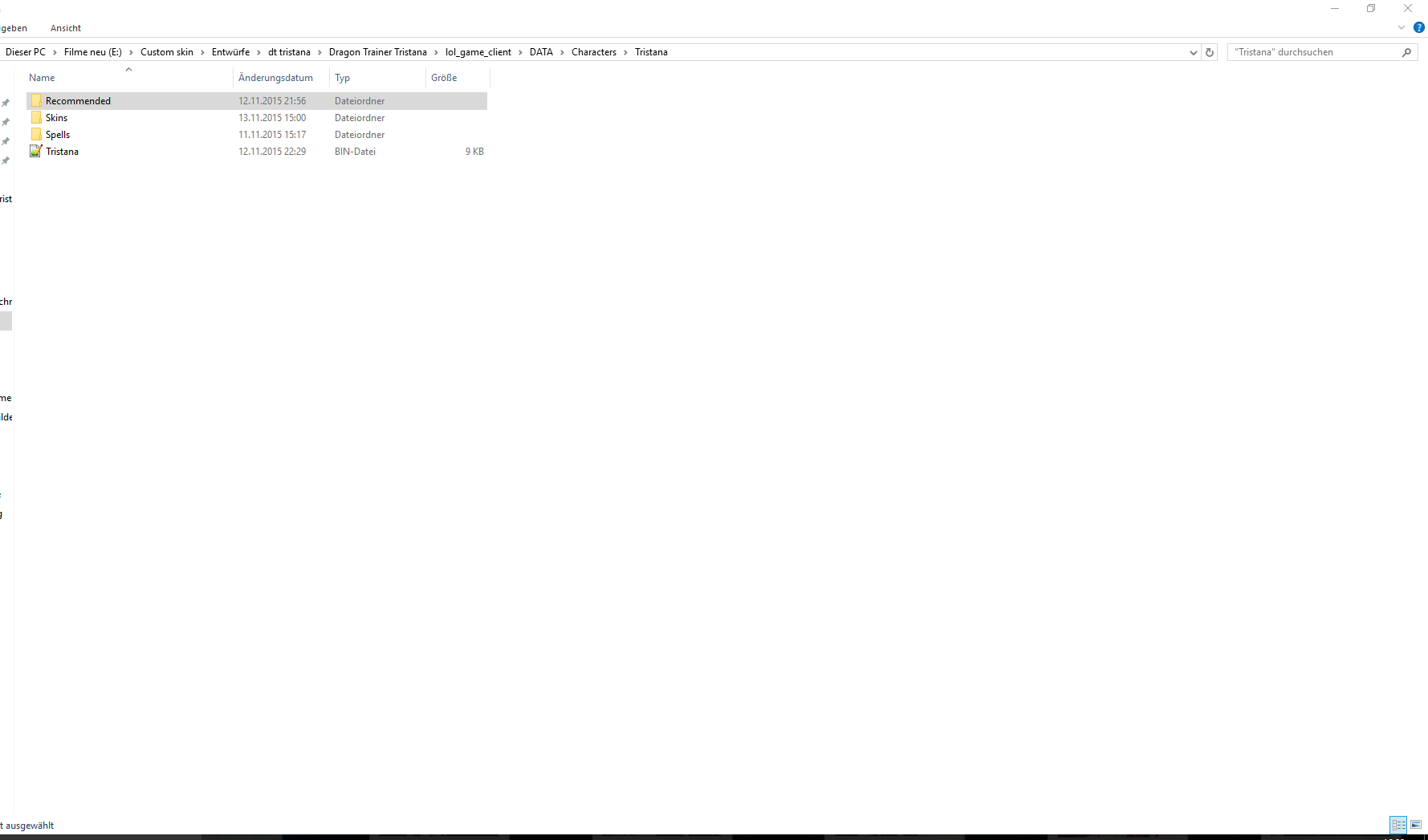
Task: Switch to details view in status bar
Action: tap(1398, 825)
